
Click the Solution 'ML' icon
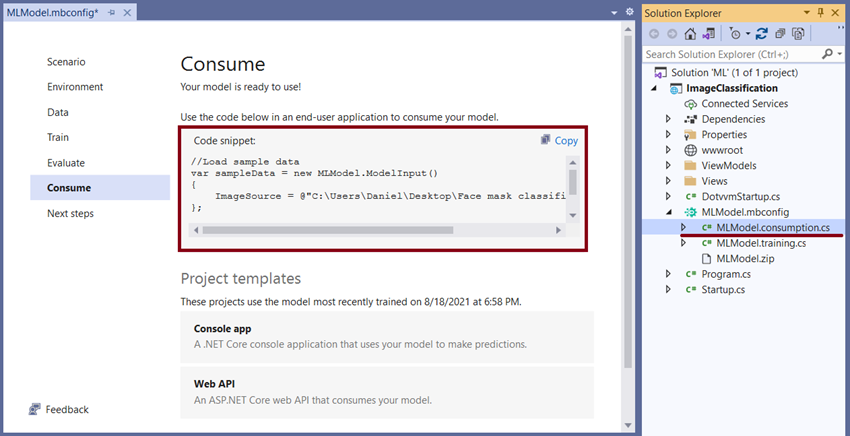pos(660,73)
